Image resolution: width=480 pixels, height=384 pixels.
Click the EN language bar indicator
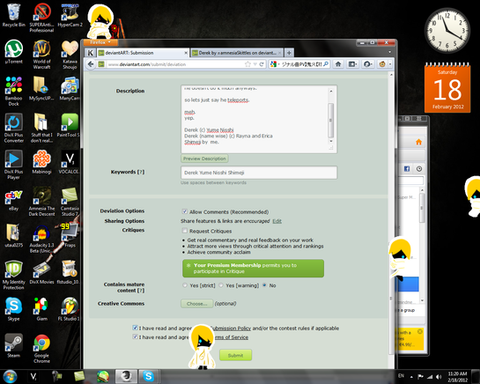coord(401,376)
